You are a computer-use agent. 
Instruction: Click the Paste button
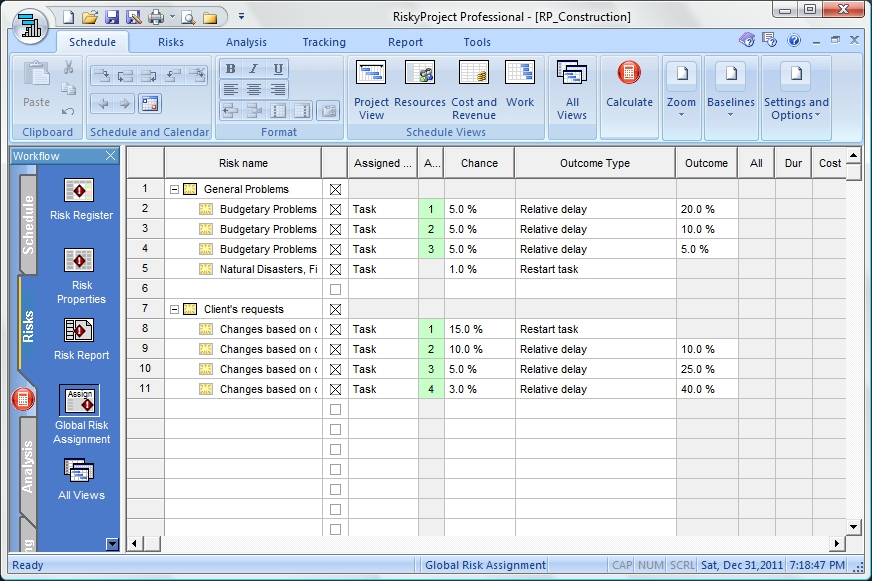[x=36, y=85]
